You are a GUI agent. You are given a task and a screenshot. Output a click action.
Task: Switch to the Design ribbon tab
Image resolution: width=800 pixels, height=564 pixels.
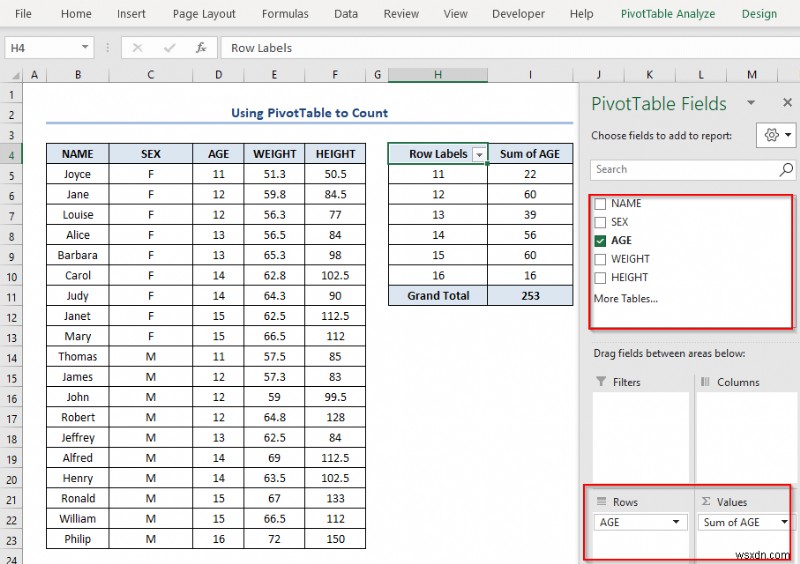(759, 14)
